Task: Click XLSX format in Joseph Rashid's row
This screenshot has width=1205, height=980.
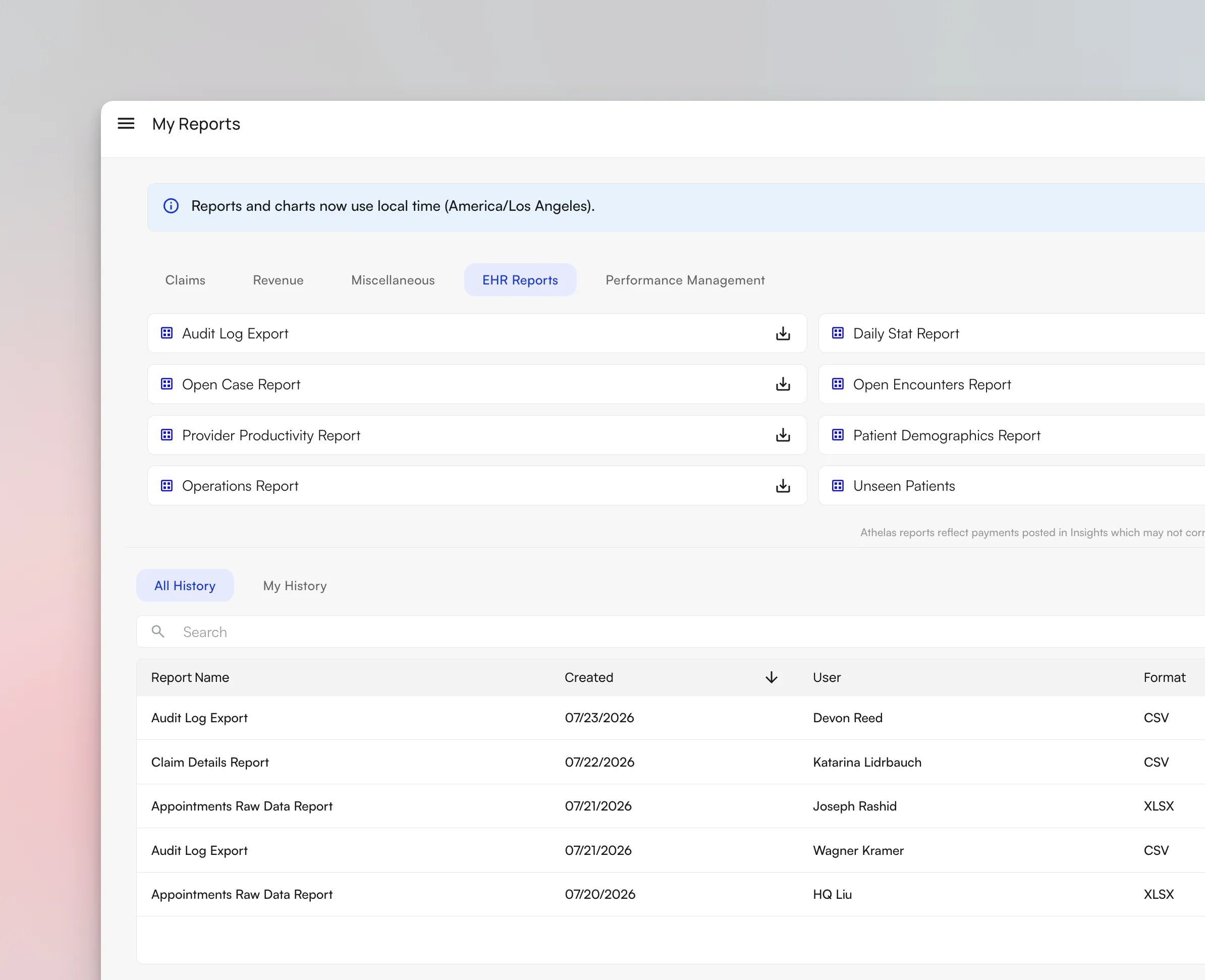Action: pos(1159,806)
